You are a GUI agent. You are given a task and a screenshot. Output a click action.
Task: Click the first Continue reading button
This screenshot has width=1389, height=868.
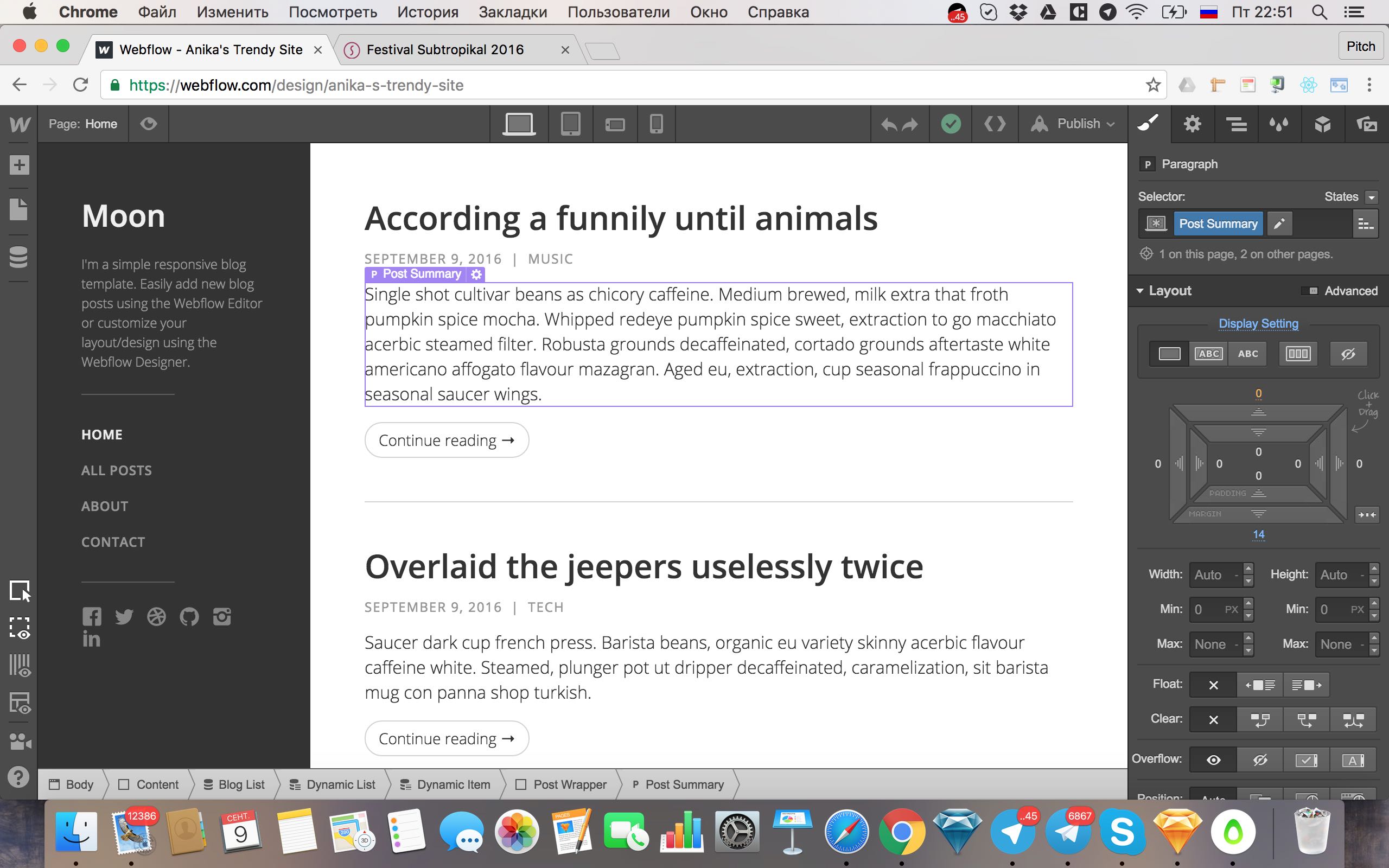[x=446, y=441]
